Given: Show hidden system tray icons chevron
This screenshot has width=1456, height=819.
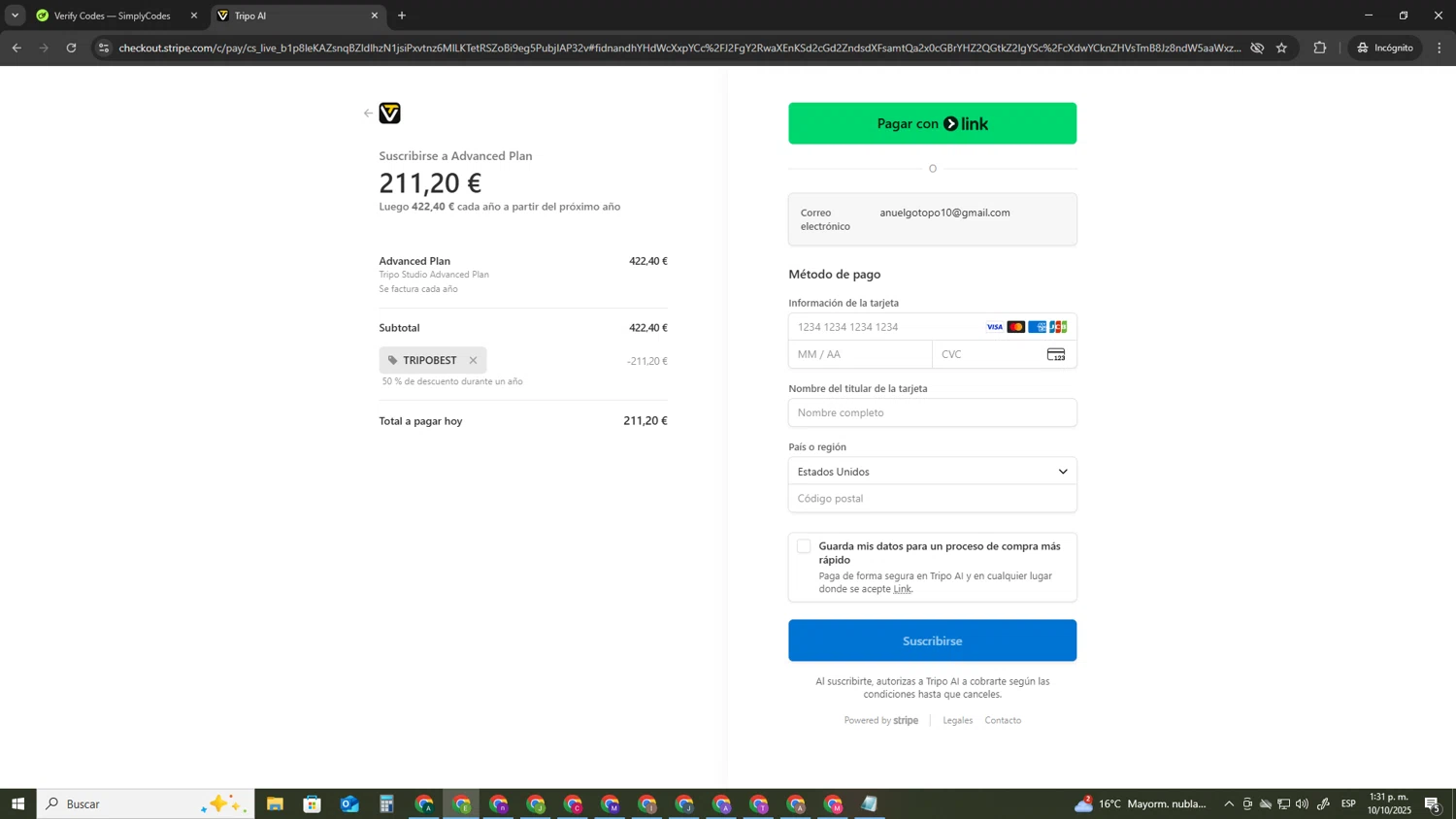Looking at the screenshot, I should (x=1229, y=803).
